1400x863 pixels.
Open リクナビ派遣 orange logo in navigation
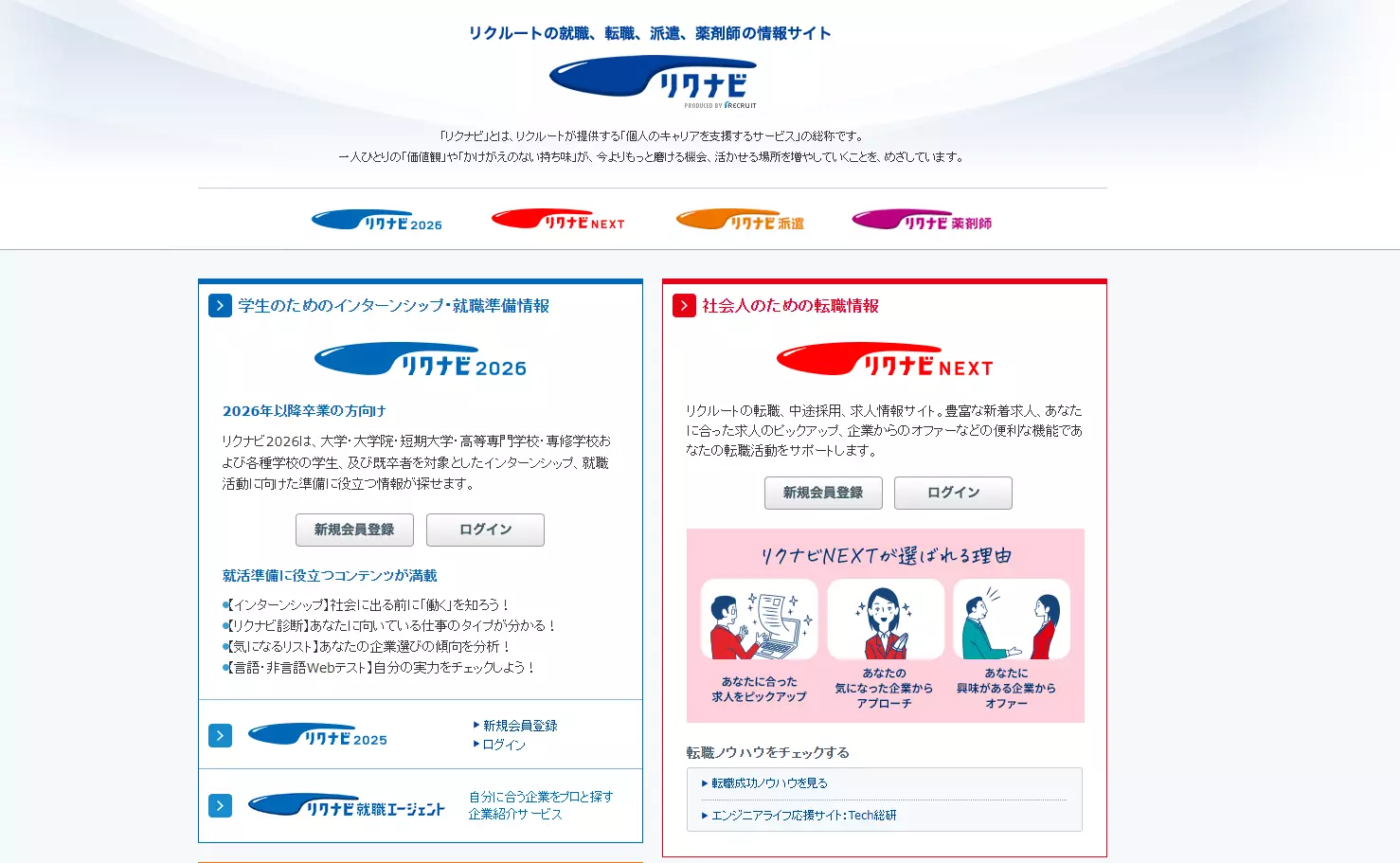pos(740,220)
